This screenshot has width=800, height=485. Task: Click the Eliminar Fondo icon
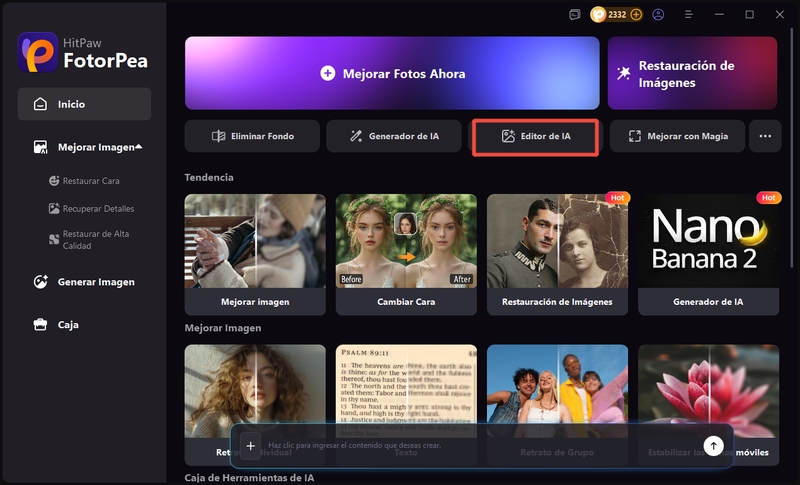coord(218,136)
